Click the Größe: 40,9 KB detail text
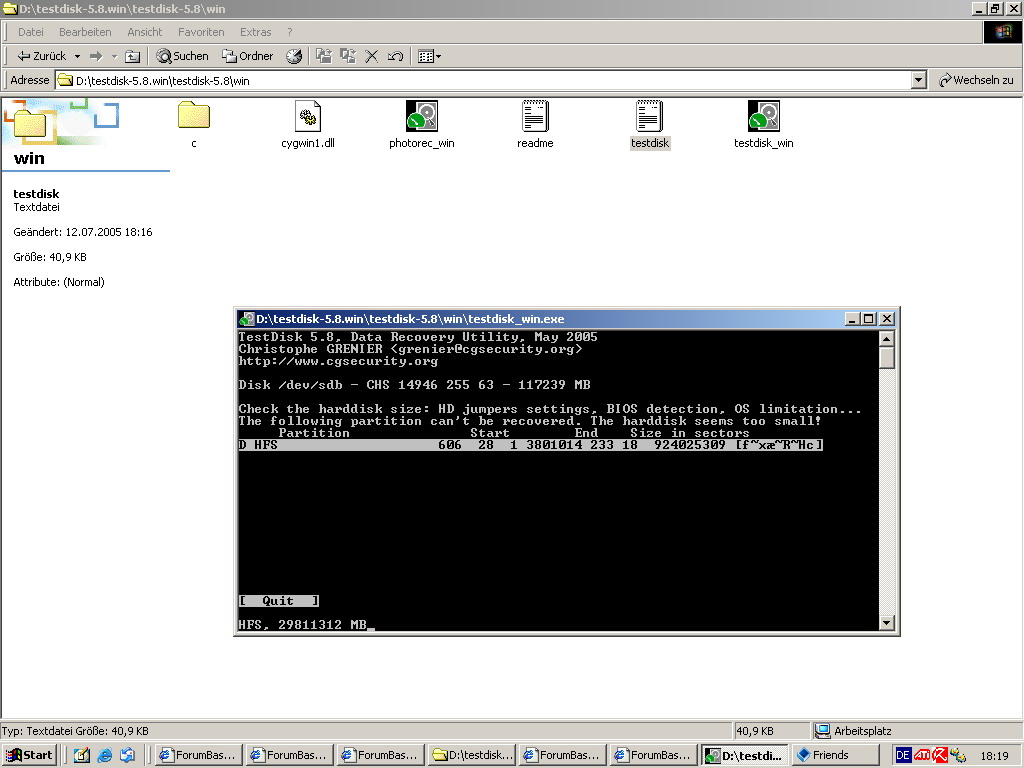 [50, 257]
